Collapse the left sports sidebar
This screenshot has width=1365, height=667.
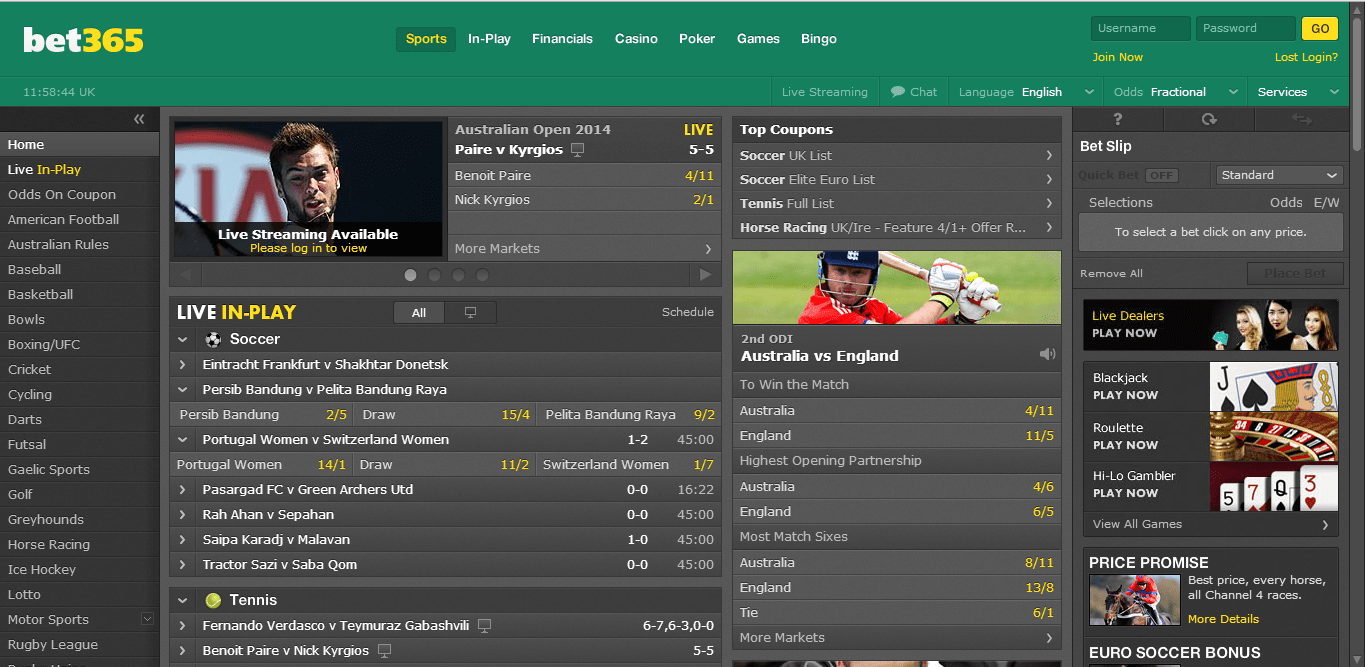coord(139,119)
